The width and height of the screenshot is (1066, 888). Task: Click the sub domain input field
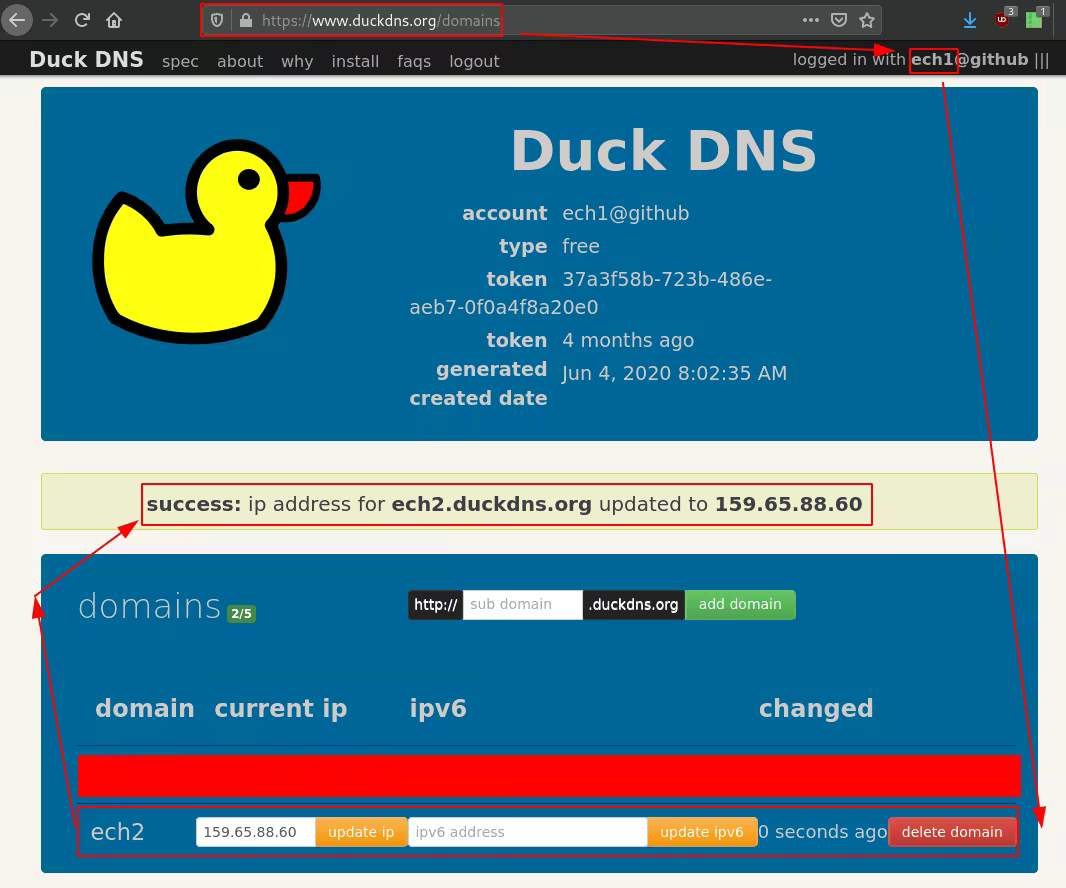pyautogui.click(x=522, y=604)
